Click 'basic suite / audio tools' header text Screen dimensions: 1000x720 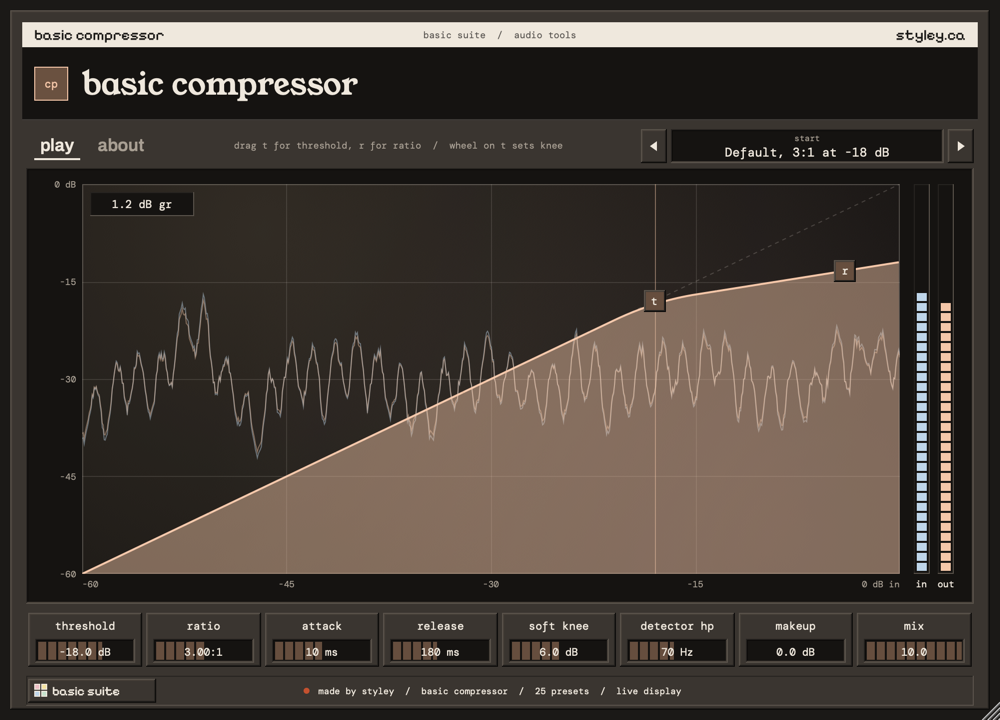(x=499, y=35)
